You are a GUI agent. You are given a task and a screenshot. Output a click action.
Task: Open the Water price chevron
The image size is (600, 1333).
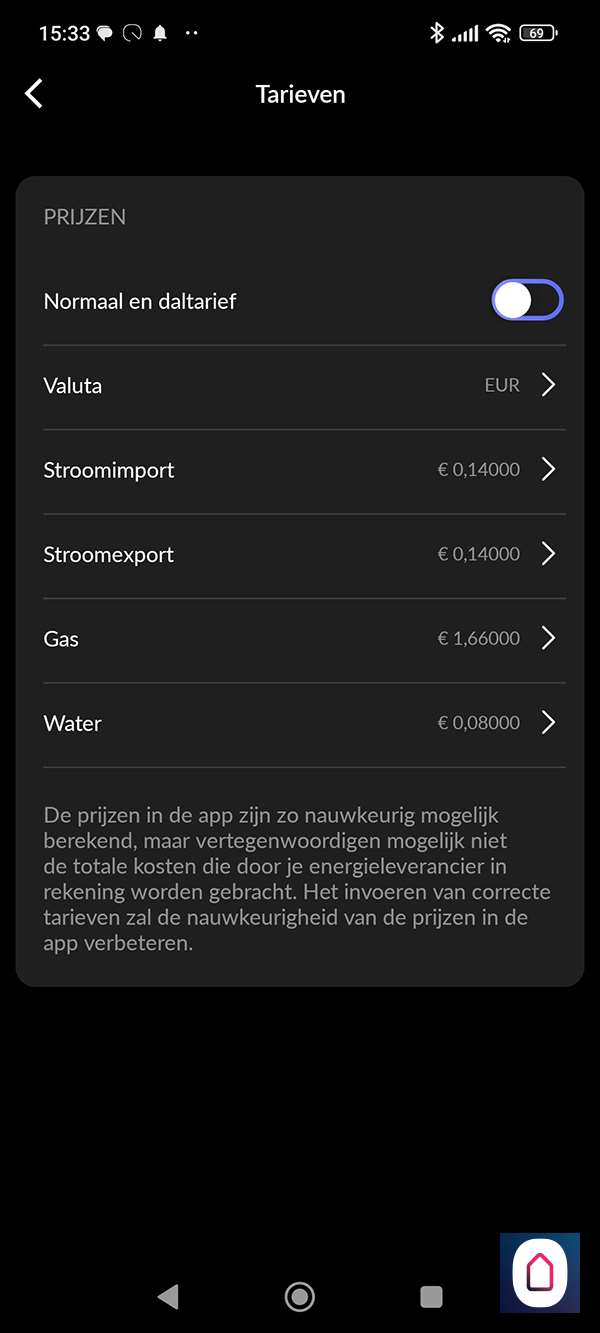click(548, 723)
